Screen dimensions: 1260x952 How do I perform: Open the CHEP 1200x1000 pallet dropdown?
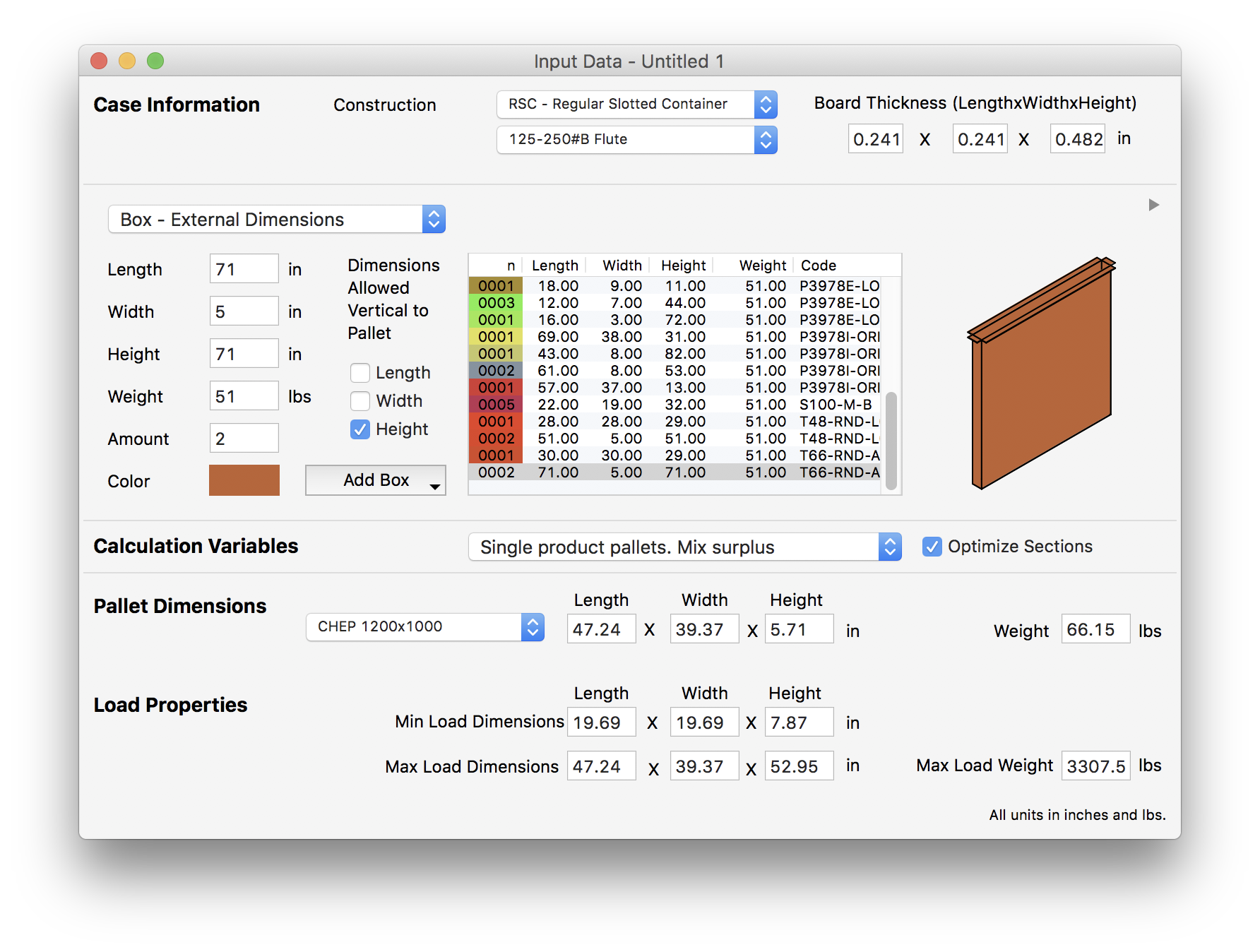(425, 627)
